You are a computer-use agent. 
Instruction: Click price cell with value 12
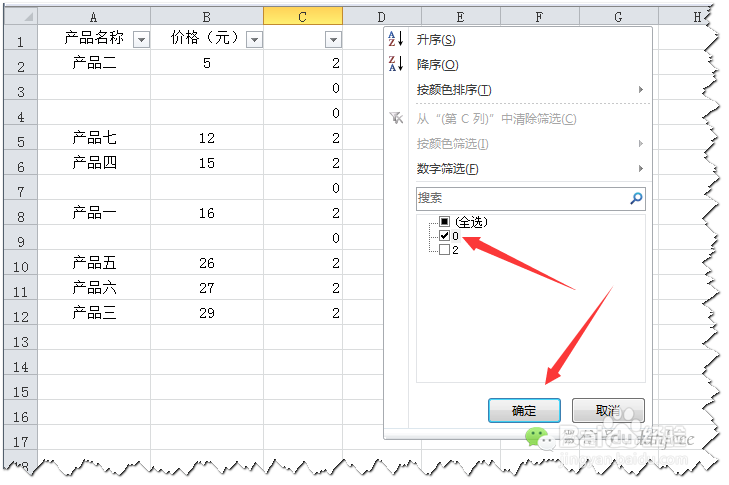[x=207, y=138]
